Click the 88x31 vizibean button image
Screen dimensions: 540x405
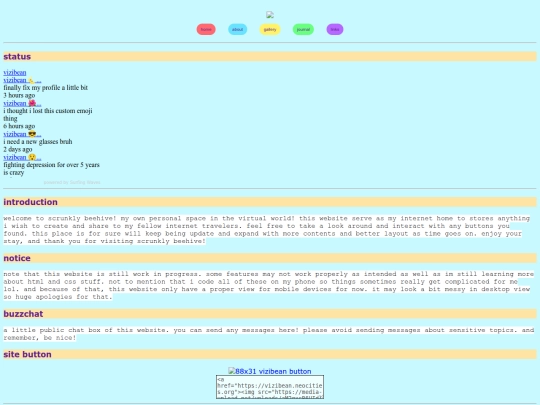[x=270, y=371]
